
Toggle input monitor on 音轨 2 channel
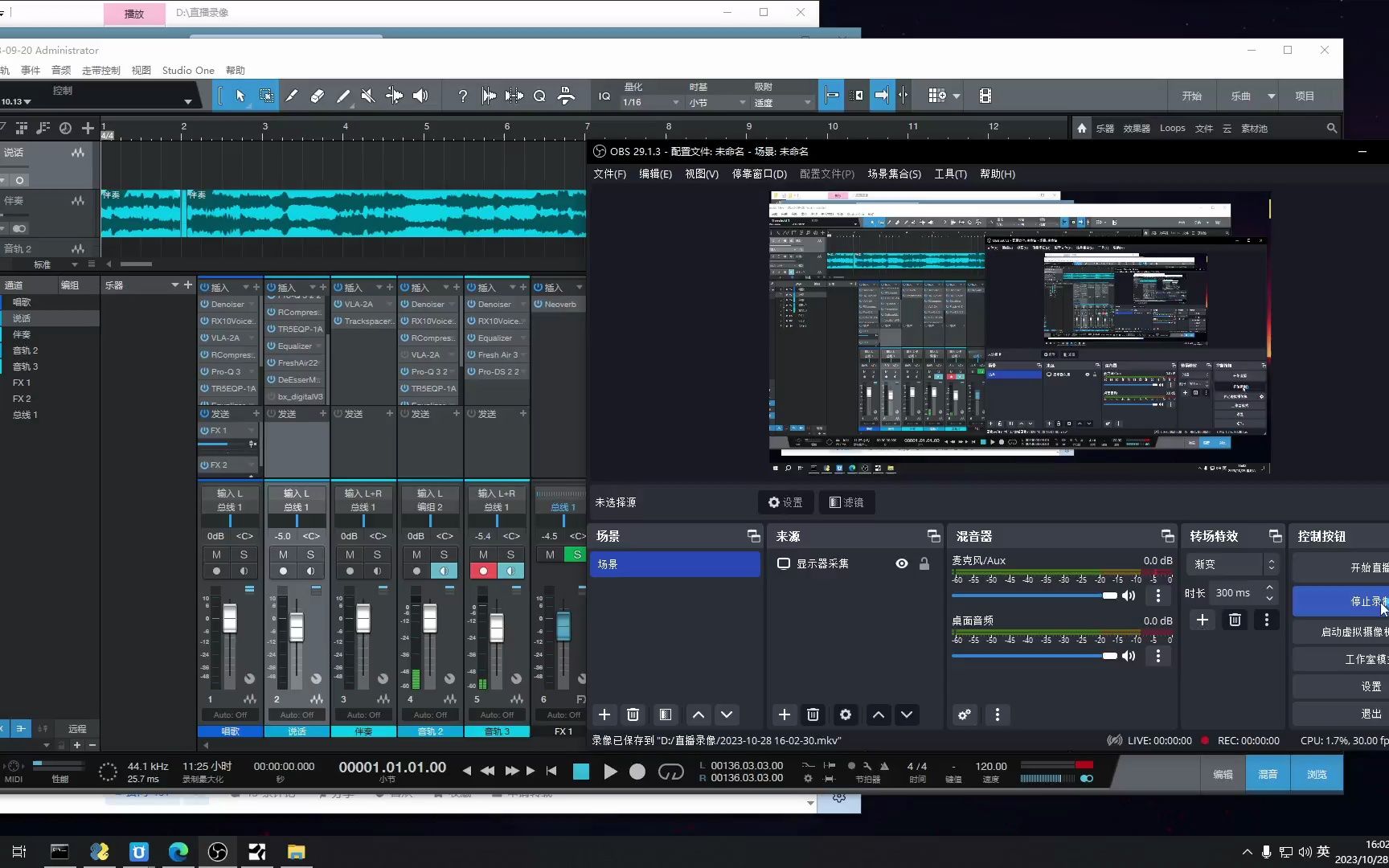[444, 571]
